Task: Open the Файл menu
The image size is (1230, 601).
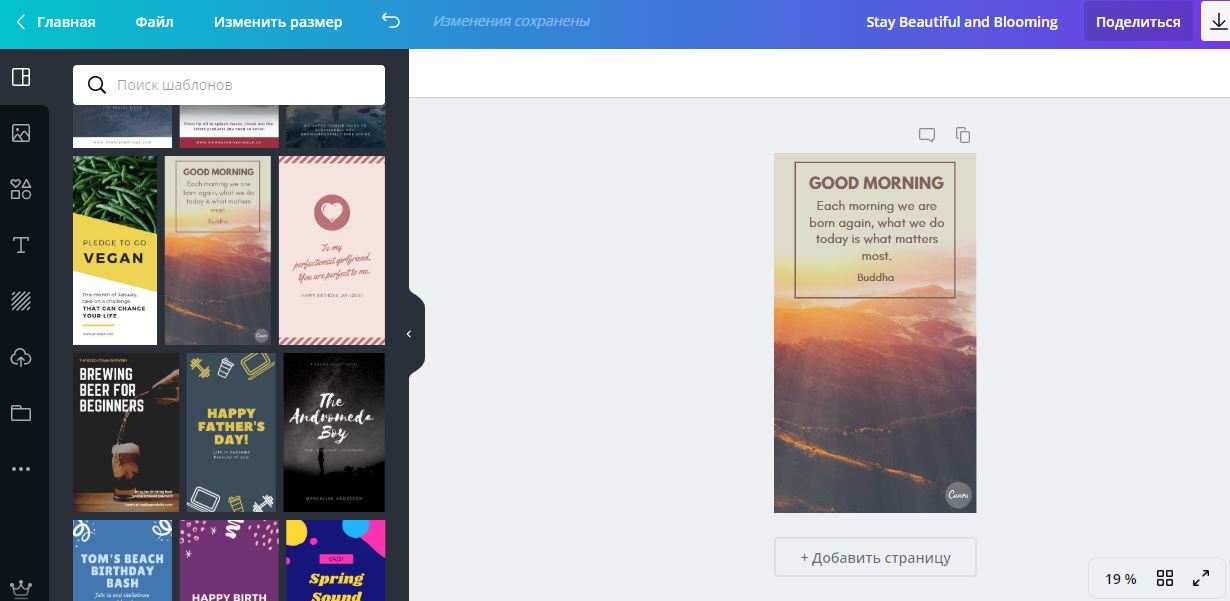Action: coord(154,21)
